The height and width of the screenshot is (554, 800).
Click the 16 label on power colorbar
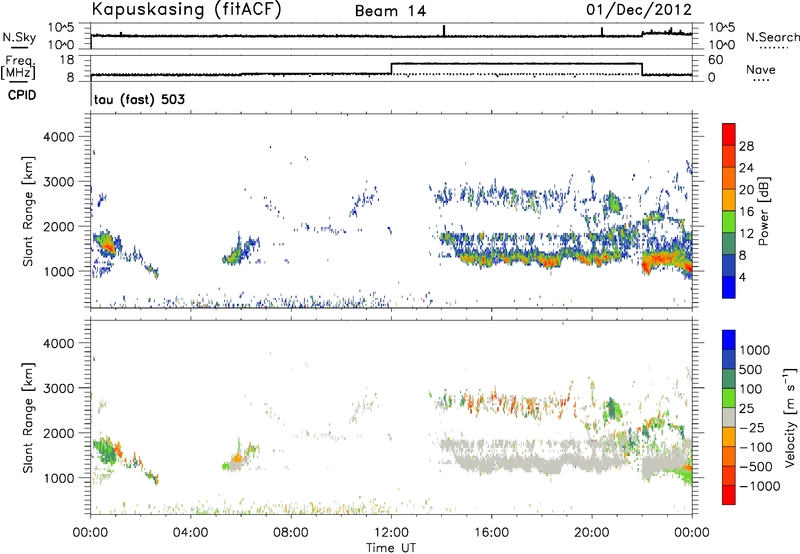(x=746, y=212)
